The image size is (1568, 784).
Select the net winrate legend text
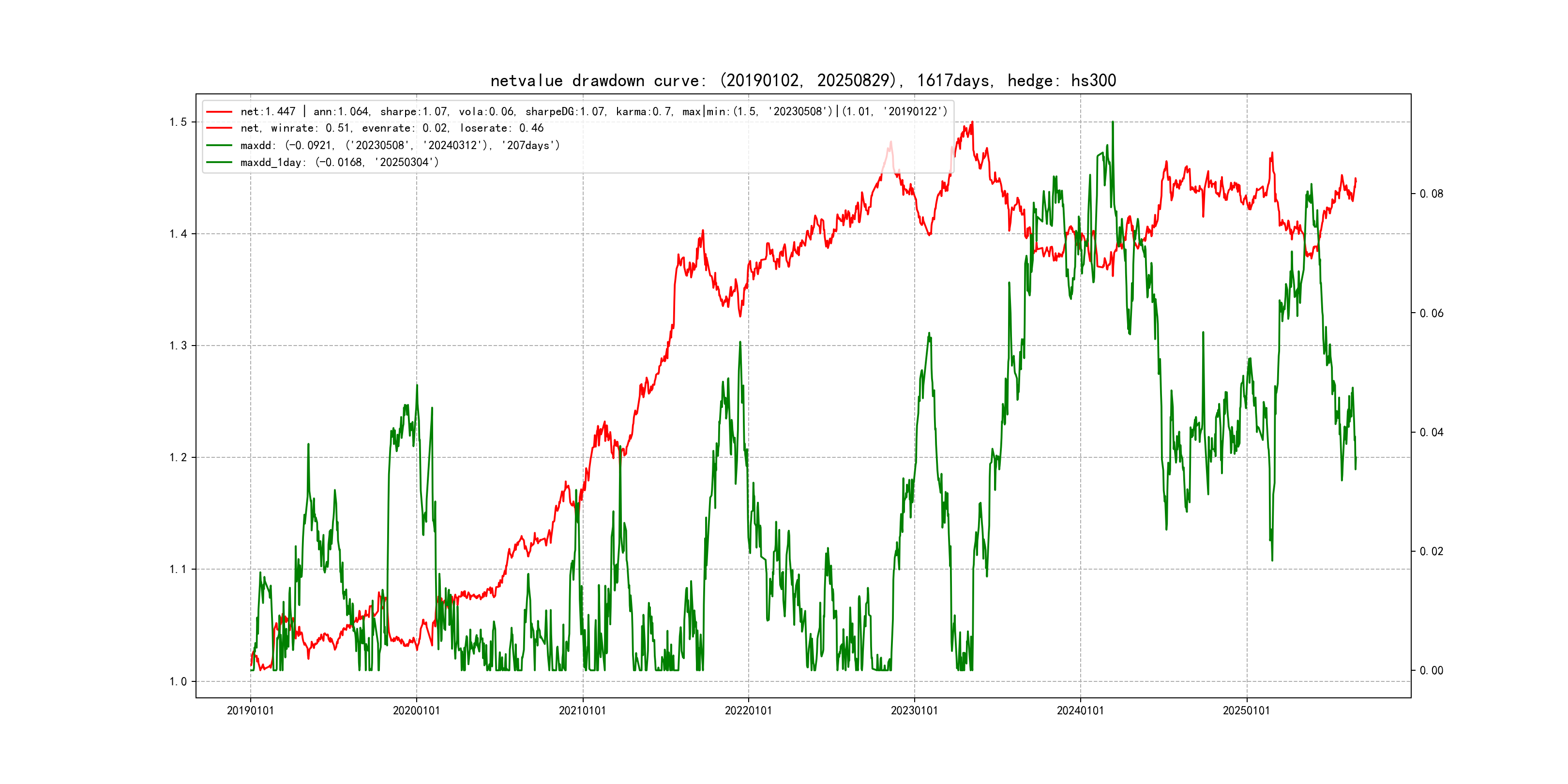pyautogui.click(x=392, y=128)
